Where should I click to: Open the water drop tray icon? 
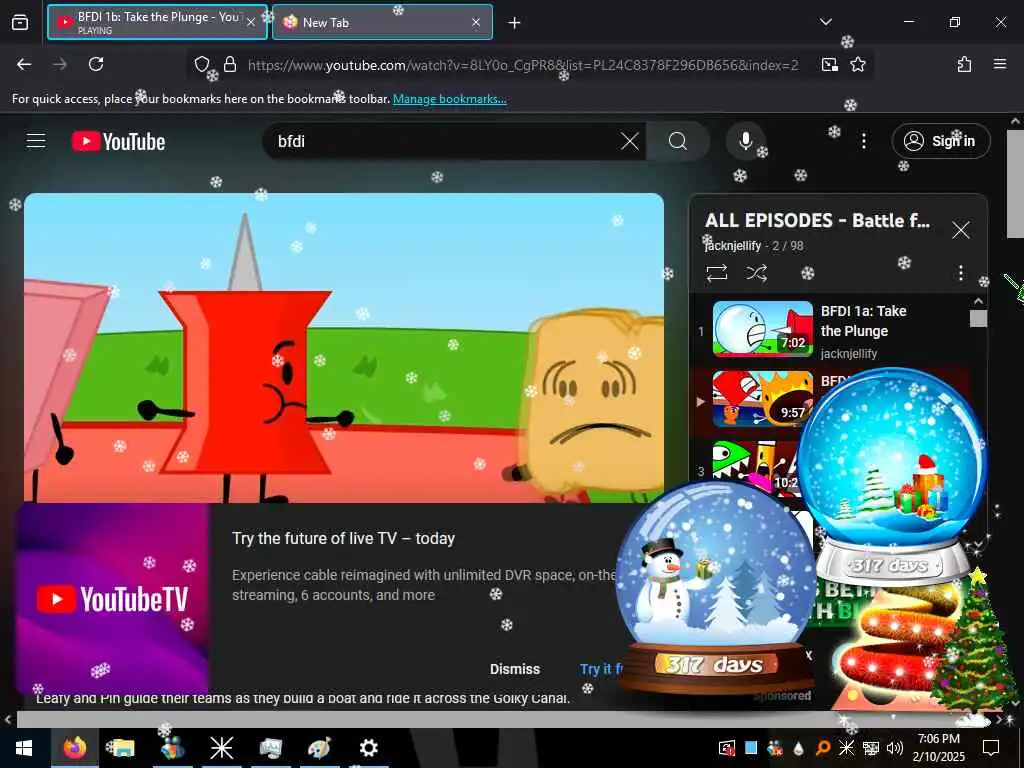pyautogui.click(x=798, y=748)
